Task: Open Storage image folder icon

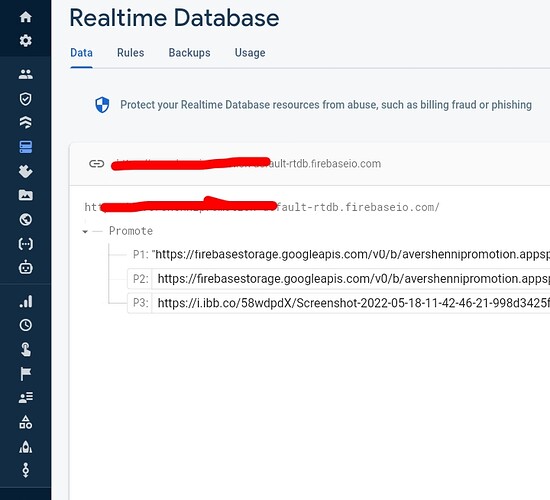Action: click(26, 195)
